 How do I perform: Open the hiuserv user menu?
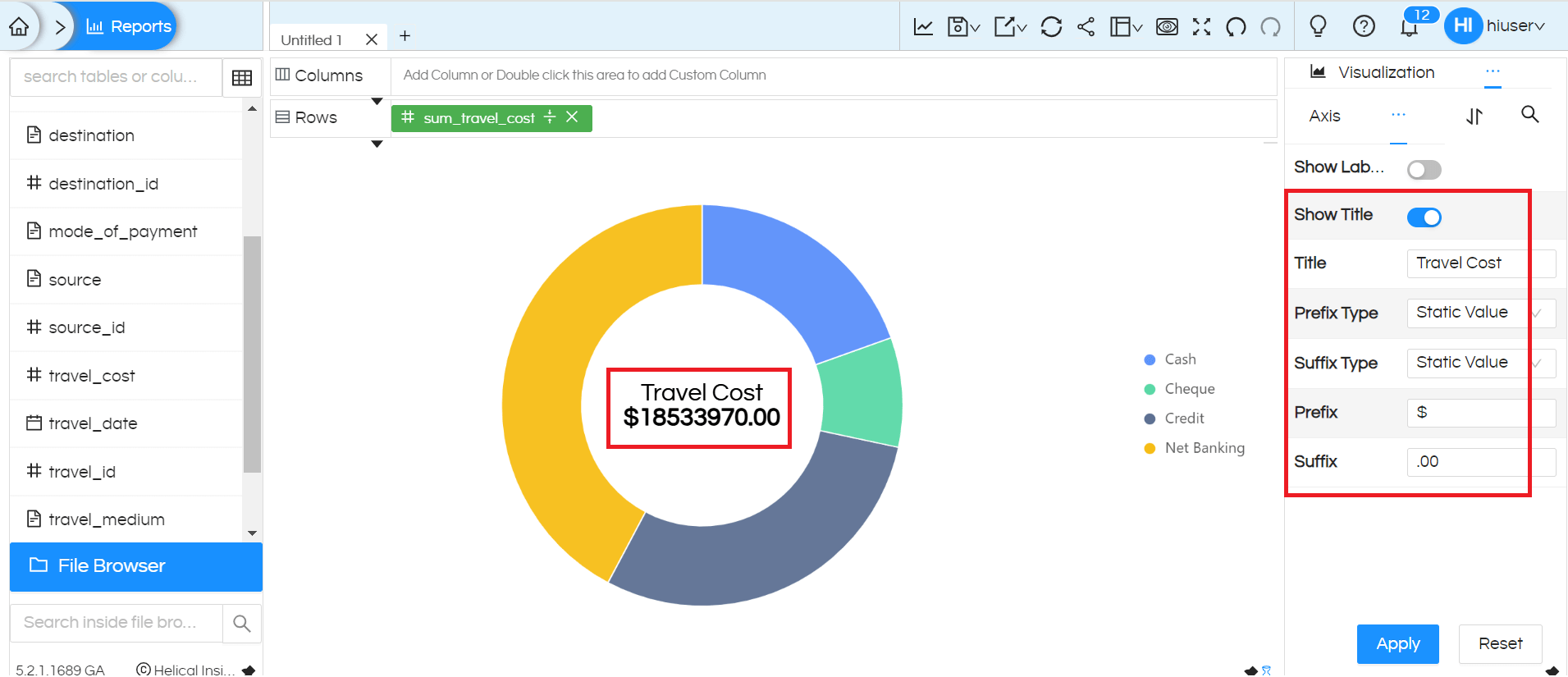click(x=1495, y=25)
